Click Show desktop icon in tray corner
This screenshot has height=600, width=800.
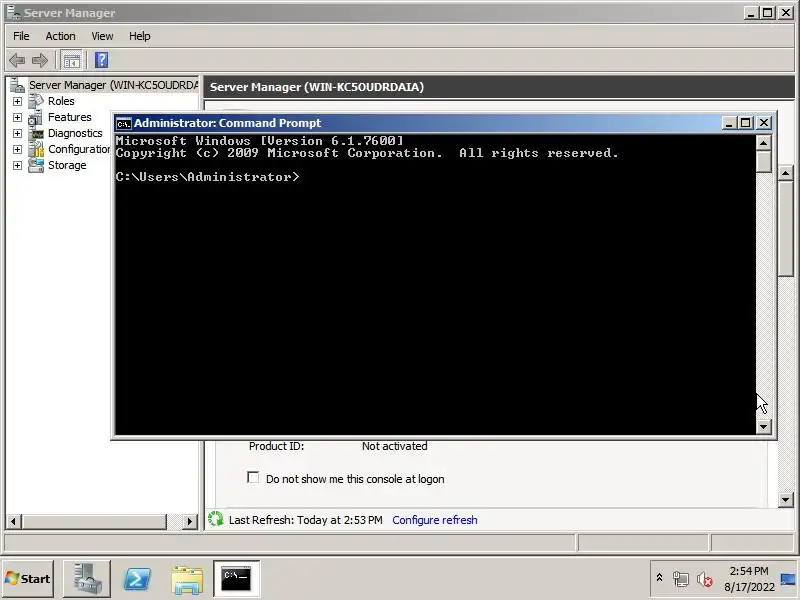pos(789,579)
